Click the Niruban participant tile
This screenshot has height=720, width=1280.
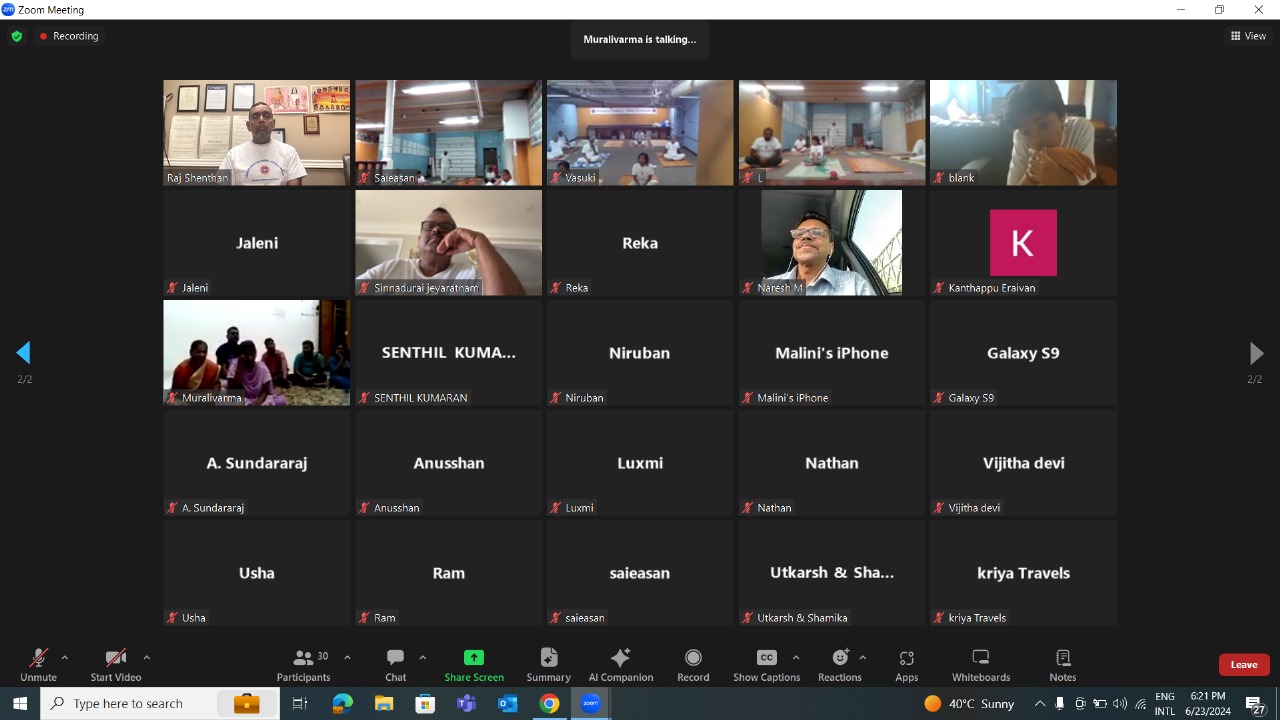(640, 353)
